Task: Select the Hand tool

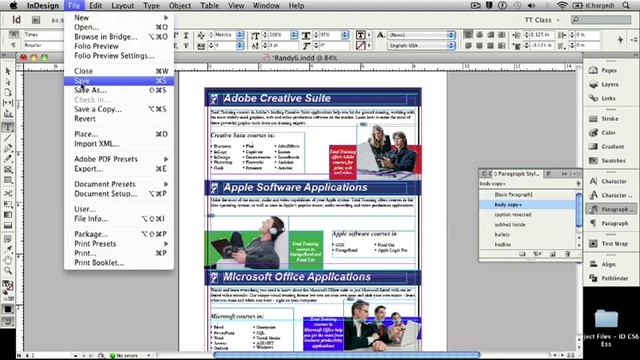Action: pos(8,260)
